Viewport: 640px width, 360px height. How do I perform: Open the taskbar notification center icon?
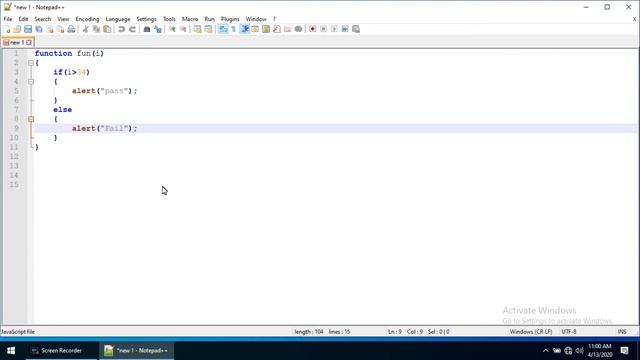click(x=624, y=351)
